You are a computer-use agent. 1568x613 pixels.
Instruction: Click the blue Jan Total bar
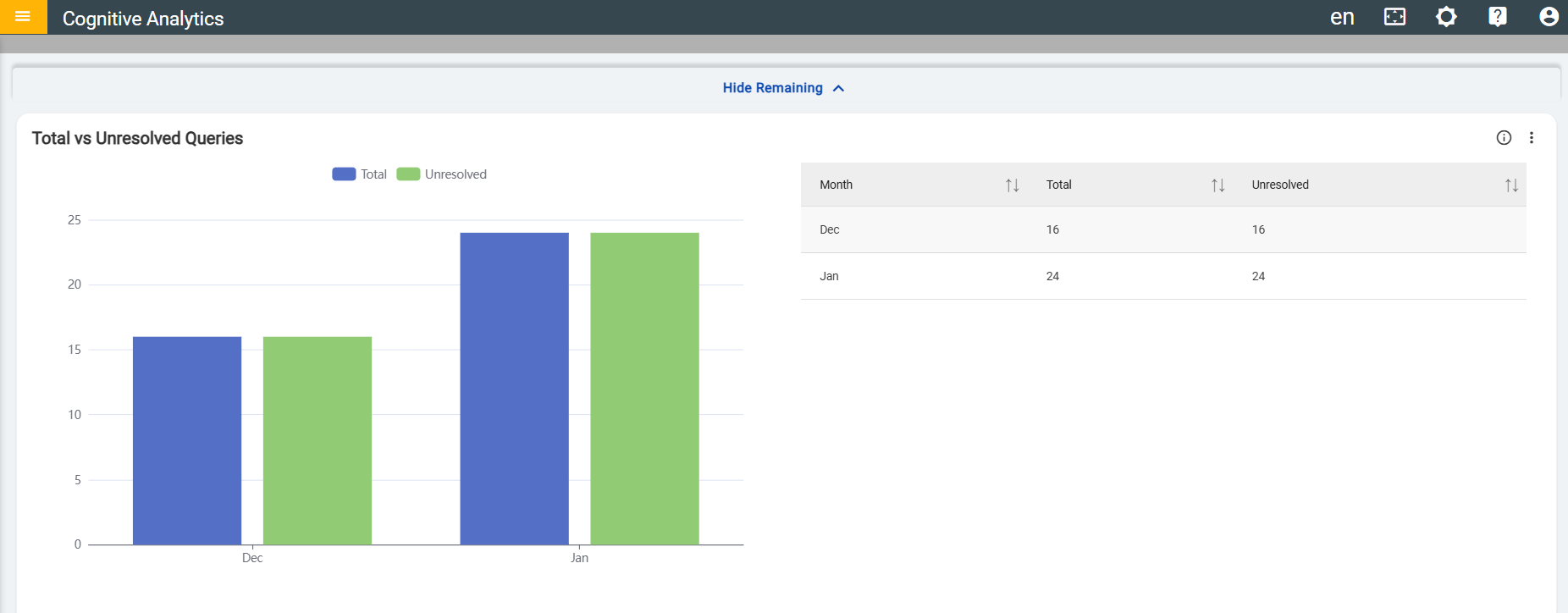[x=514, y=389]
